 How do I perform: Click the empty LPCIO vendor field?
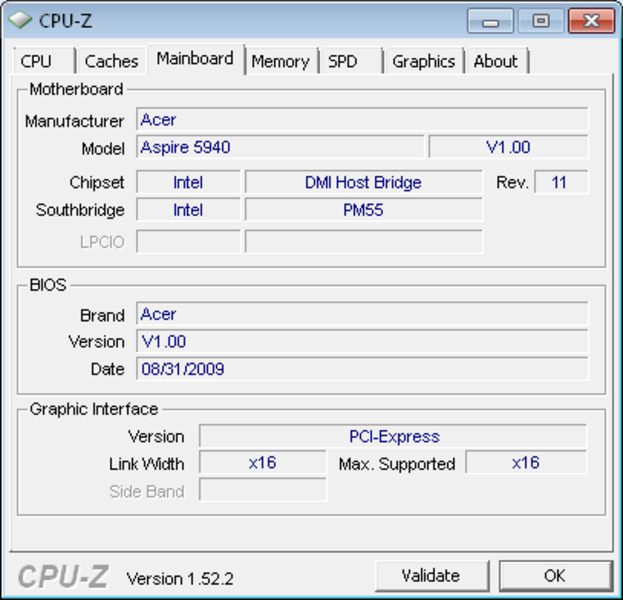[x=188, y=241]
